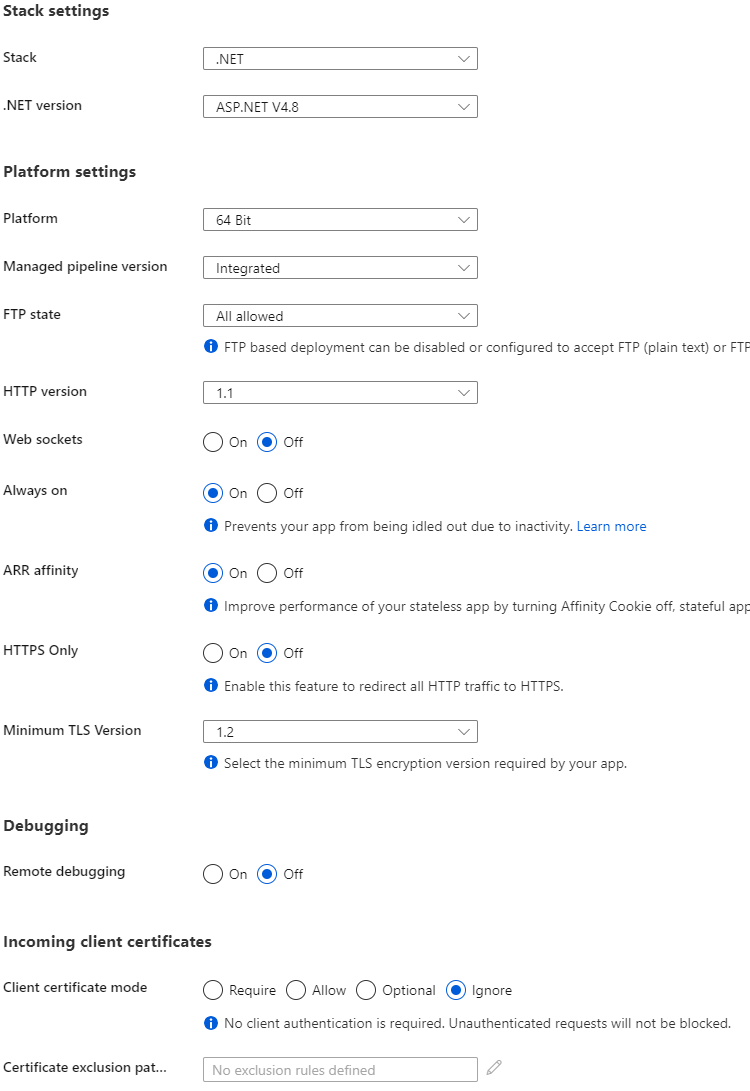The width and height of the screenshot is (750, 1091).
Task: Click the info icon under Always on
Action: point(211,525)
